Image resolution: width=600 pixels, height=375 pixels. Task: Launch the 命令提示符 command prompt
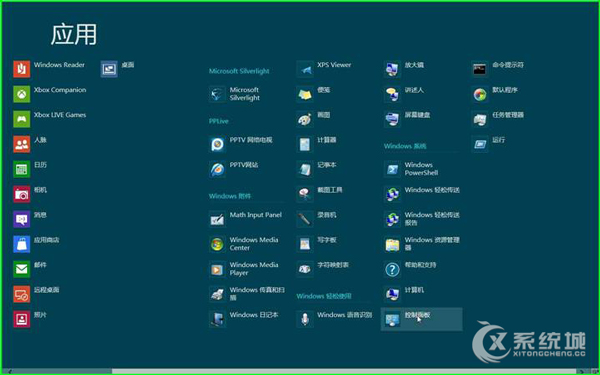pyautogui.click(x=498, y=69)
